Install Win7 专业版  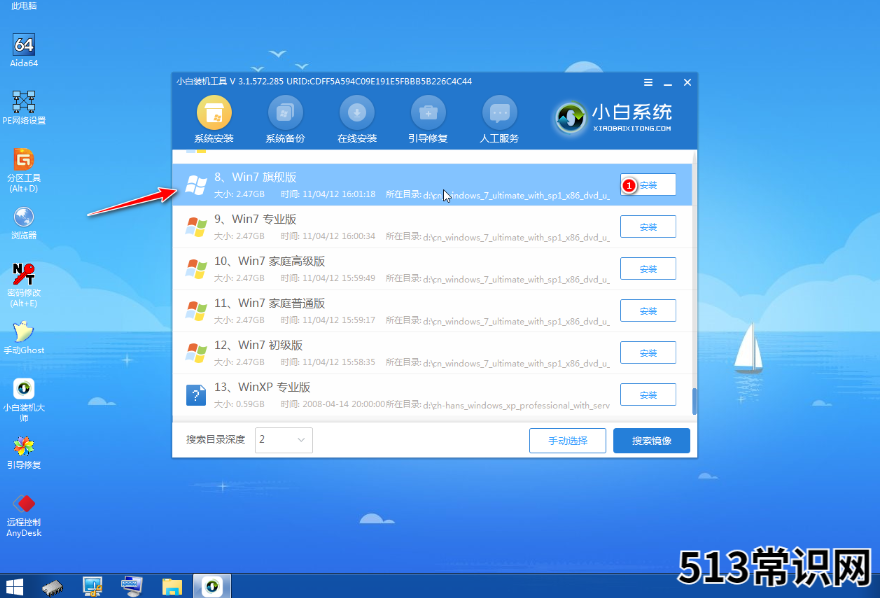(648, 227)
